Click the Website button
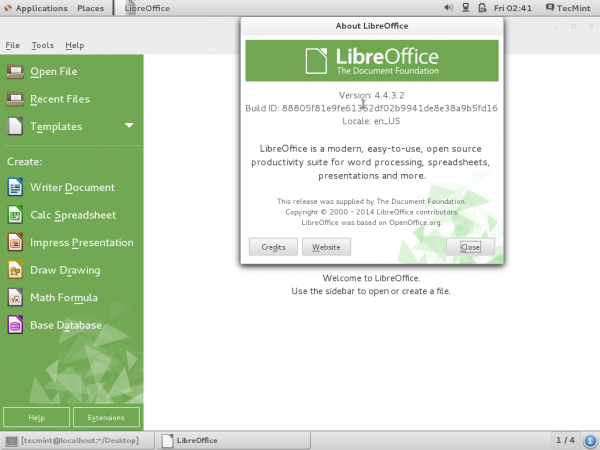This screenshot has height=450, width=600. click(x=326, y=247)
